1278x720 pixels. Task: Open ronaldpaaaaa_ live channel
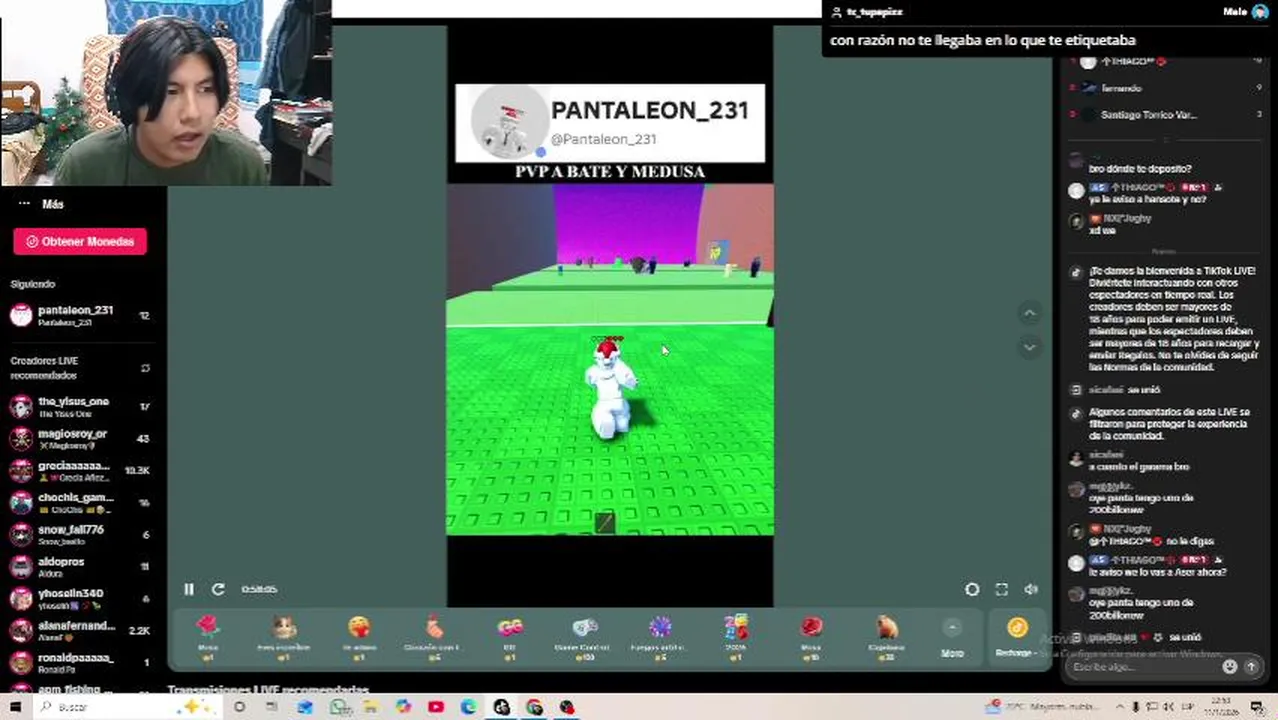80,663
